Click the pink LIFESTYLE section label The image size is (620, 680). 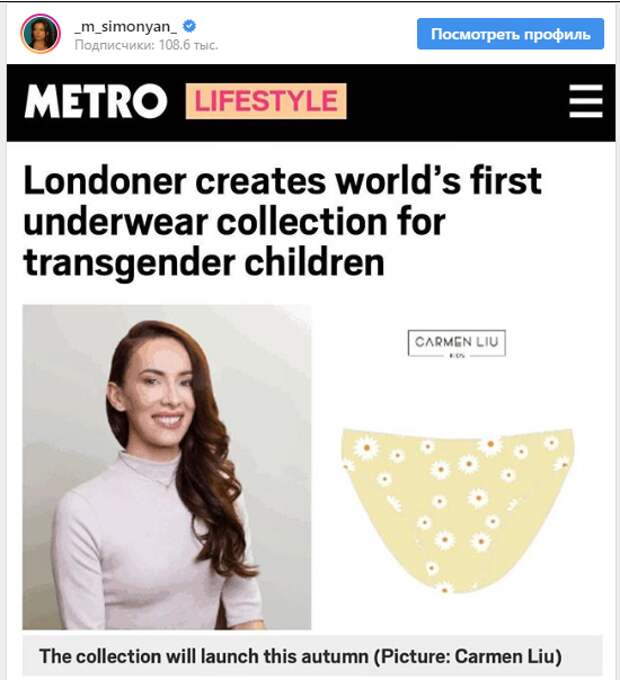266,101
